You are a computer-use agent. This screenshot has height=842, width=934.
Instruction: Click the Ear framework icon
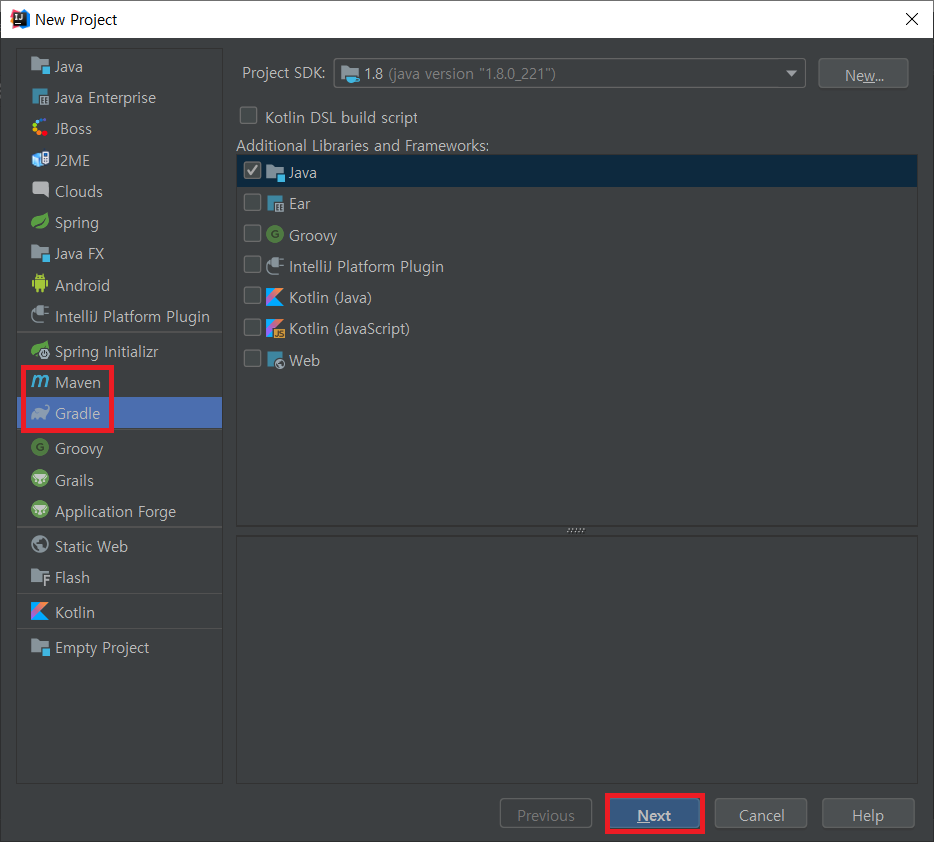[275, 204]
